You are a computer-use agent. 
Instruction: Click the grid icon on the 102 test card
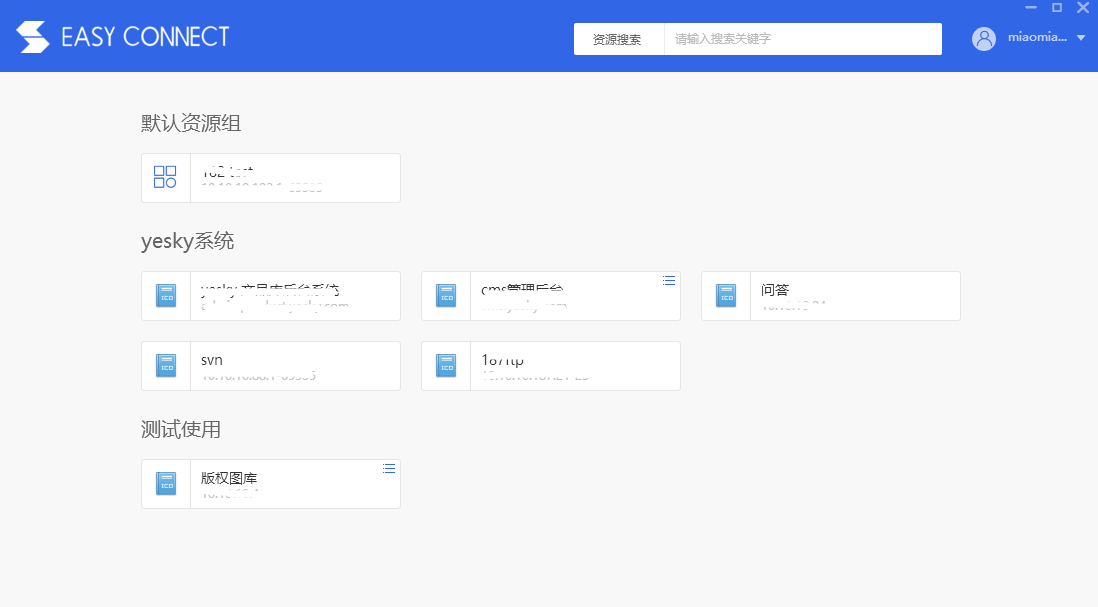[165, 177]
